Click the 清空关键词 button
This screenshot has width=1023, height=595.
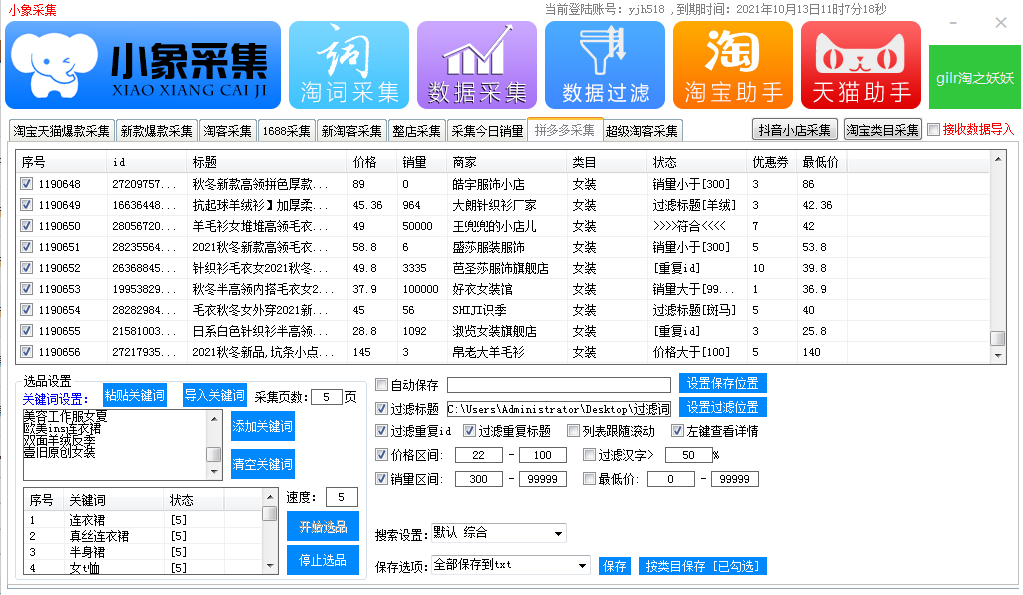262,464
